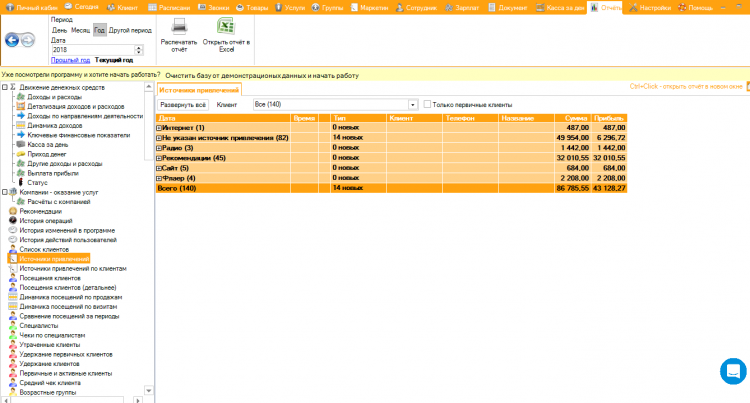Image resolution: width=750 pixels, height=403 pixels.
Task: Click the back navigation arrow
Action: 12,41
